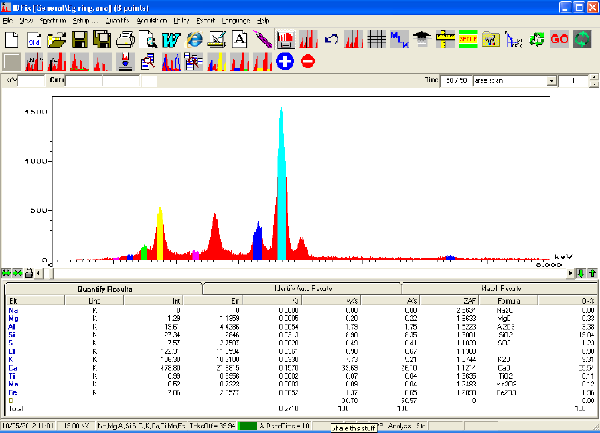Click the microscope-style detector icon in second row

(x=126, y=62)
